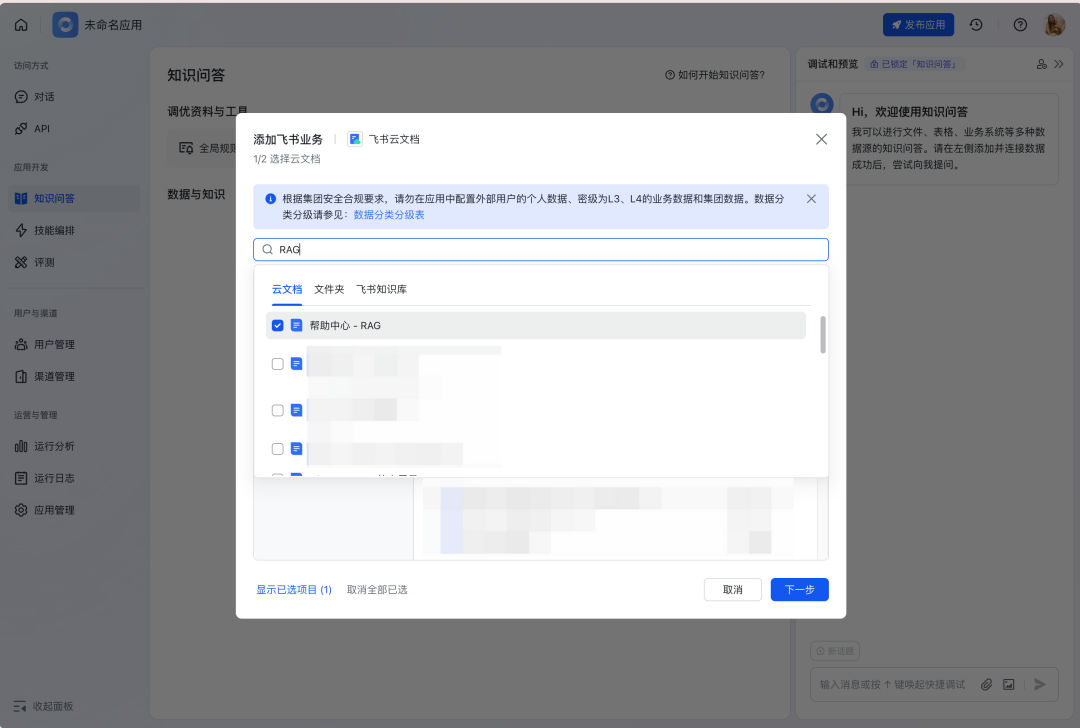
Task: Collapse debug panel with double chevron
Action: pos(1059,64)
